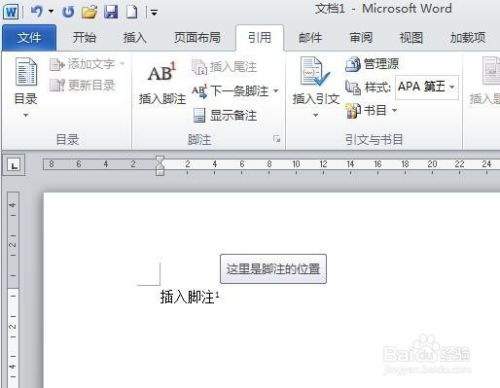Viewport: 500px width, 388px height.
Task: Switch to the 加载项 tab
Action: [x=468, y=37]
